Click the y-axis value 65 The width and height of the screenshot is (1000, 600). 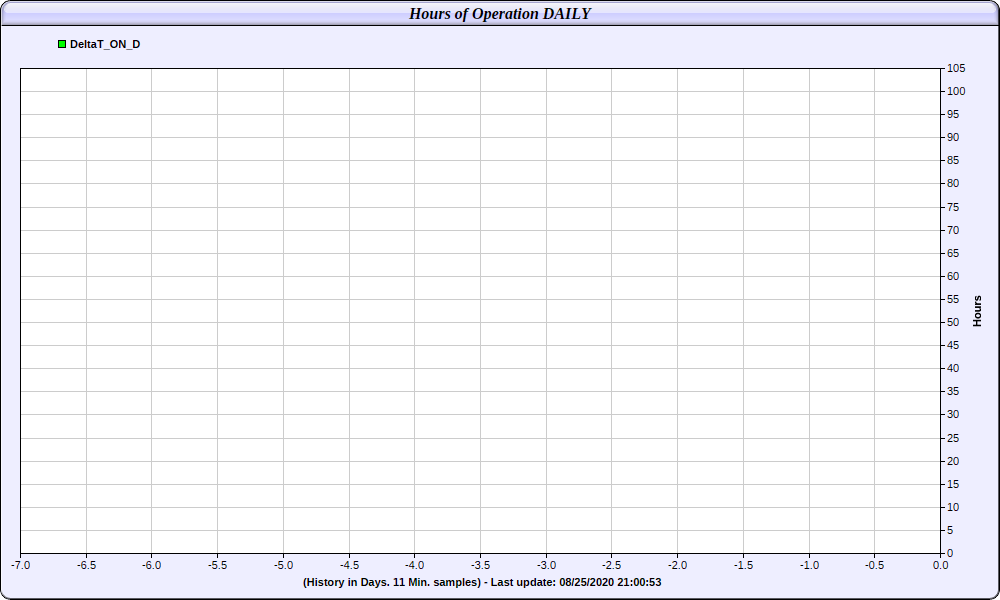coord(953,253)
